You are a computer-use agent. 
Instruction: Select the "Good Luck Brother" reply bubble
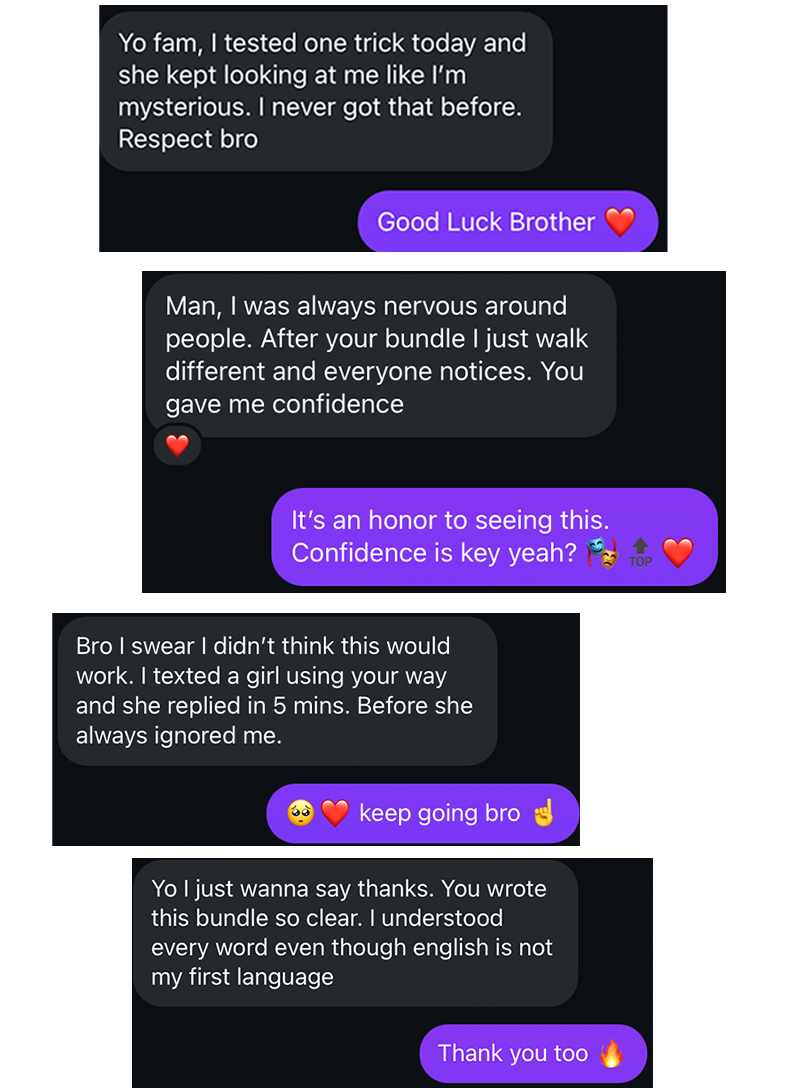(507, 222)
